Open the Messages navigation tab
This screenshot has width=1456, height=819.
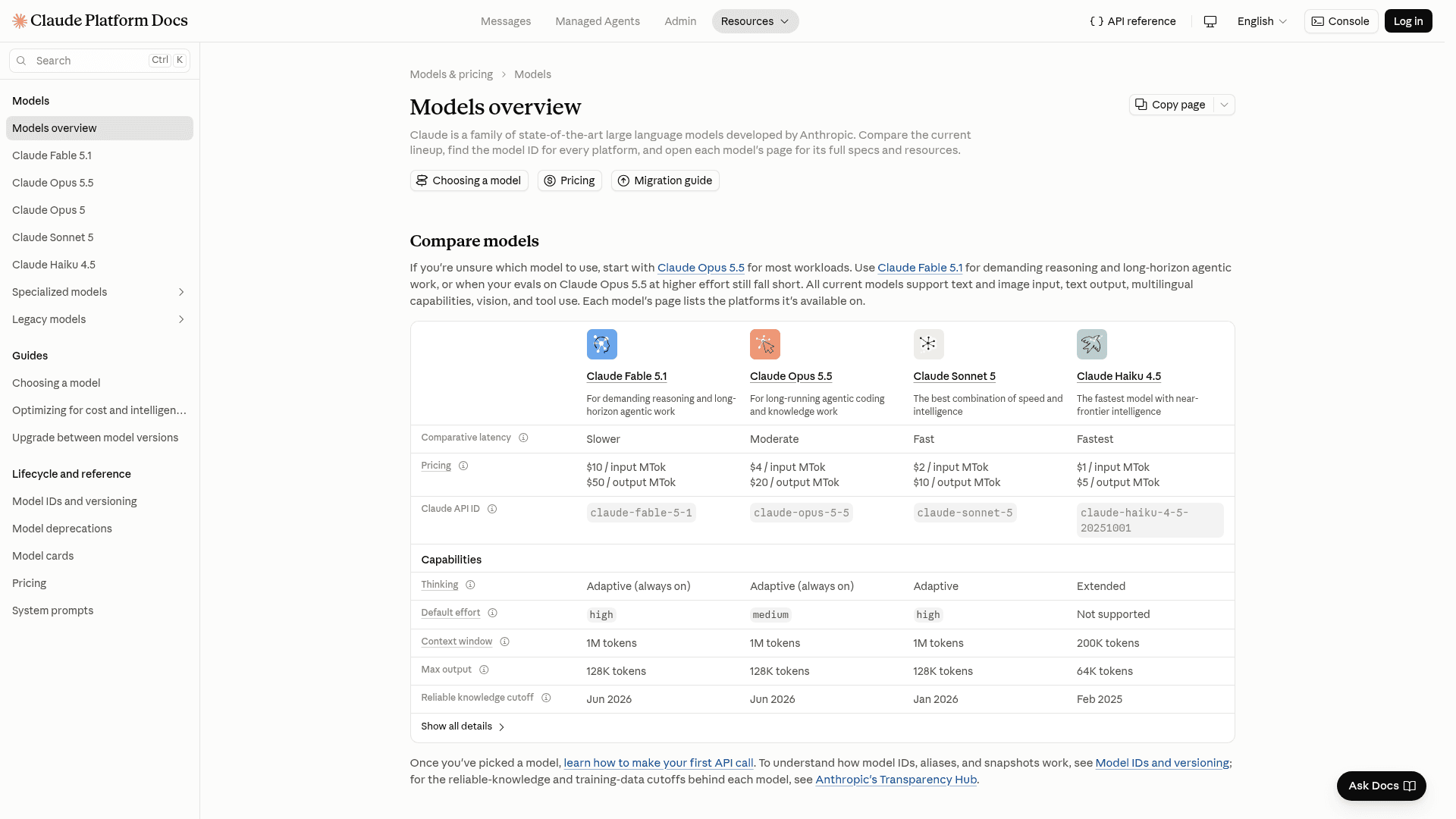[506, 21]
